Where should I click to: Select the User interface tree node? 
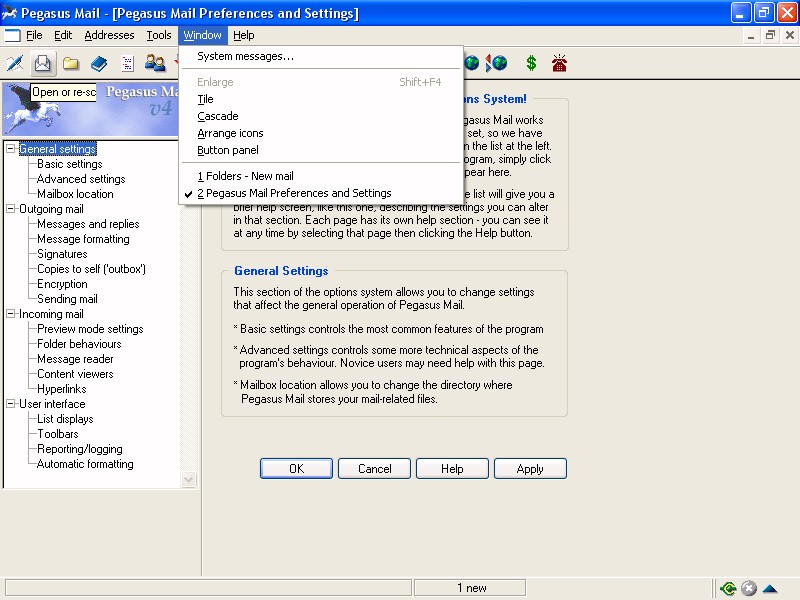52,404
